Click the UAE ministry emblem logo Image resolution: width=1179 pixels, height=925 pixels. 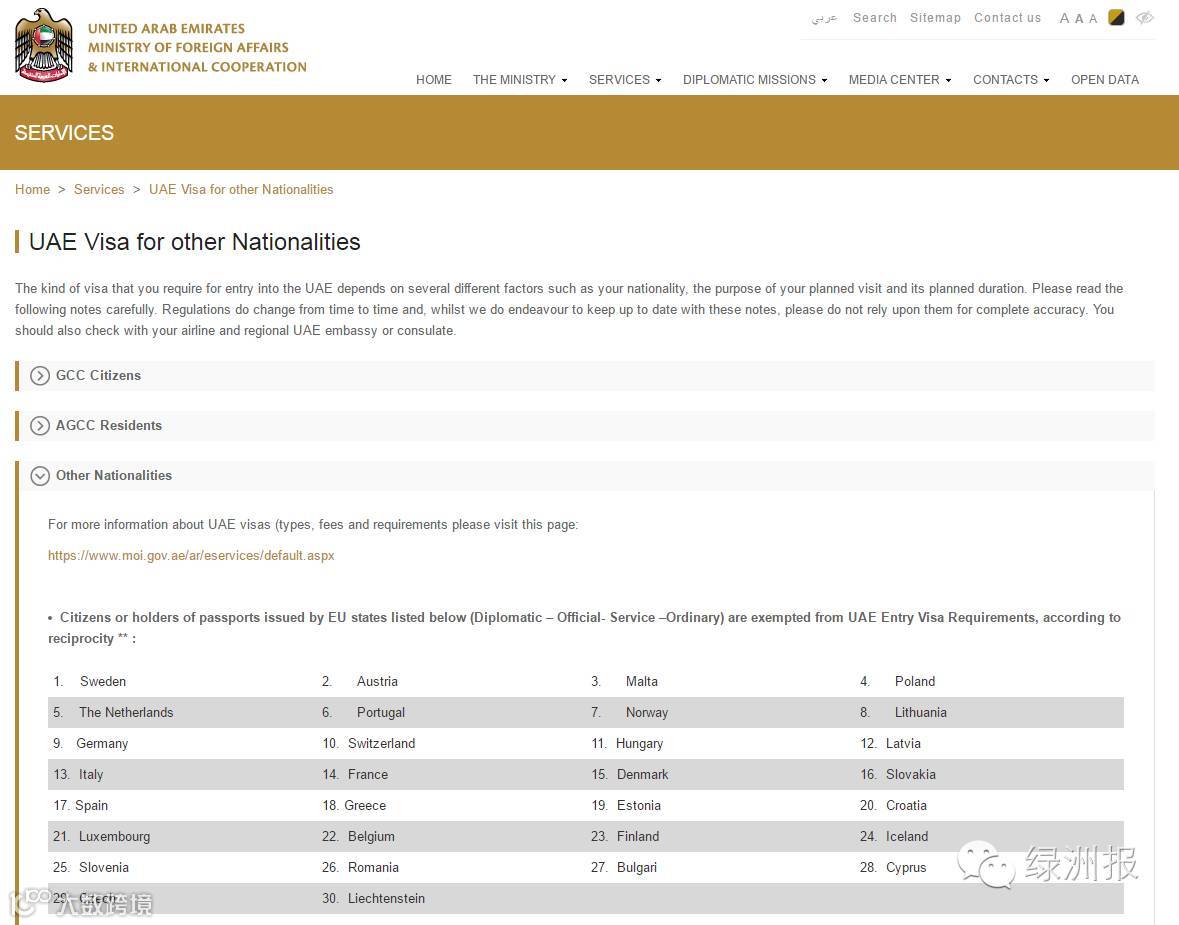coord(44,45)
